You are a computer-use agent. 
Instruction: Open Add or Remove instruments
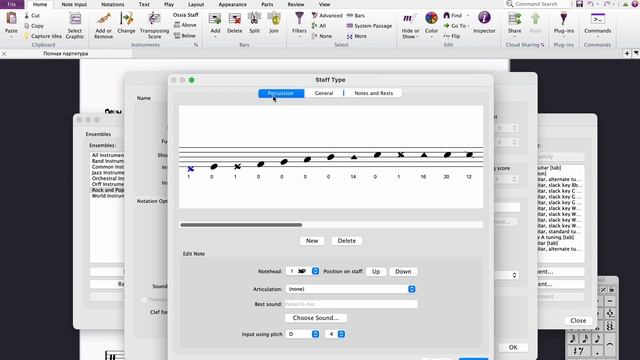103,19
